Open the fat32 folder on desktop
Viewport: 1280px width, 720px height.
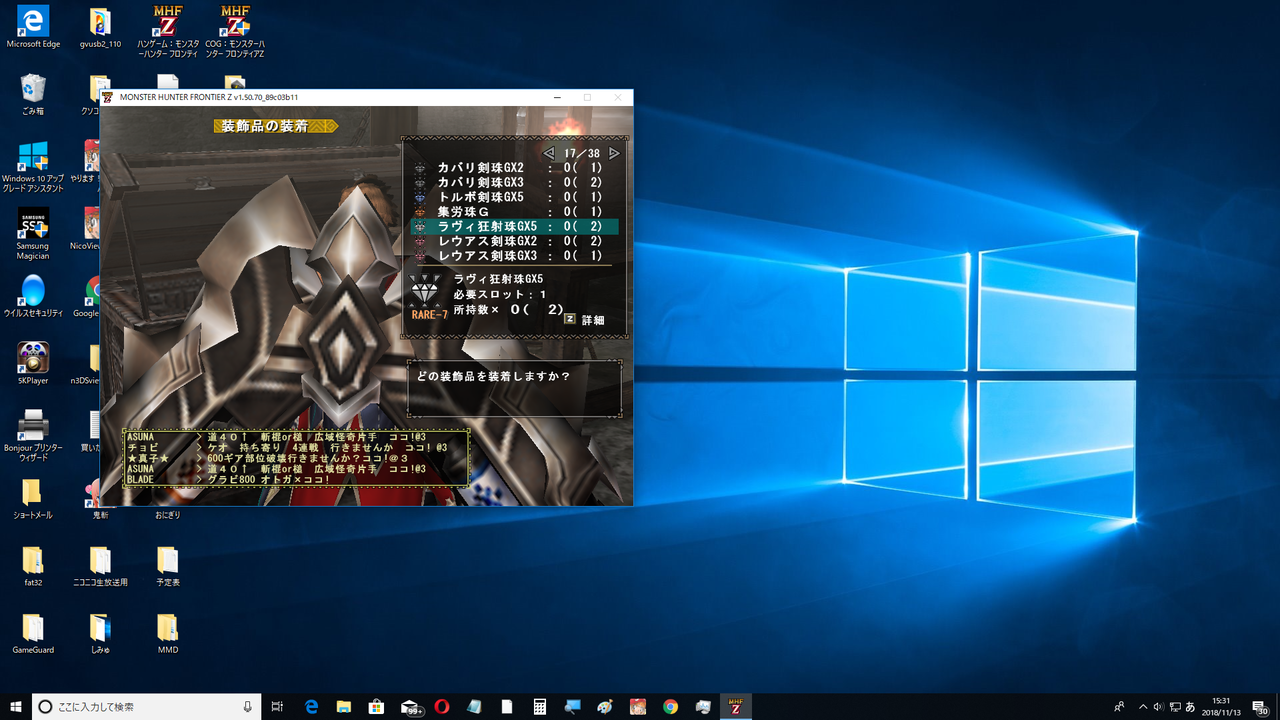coord(33,566)
